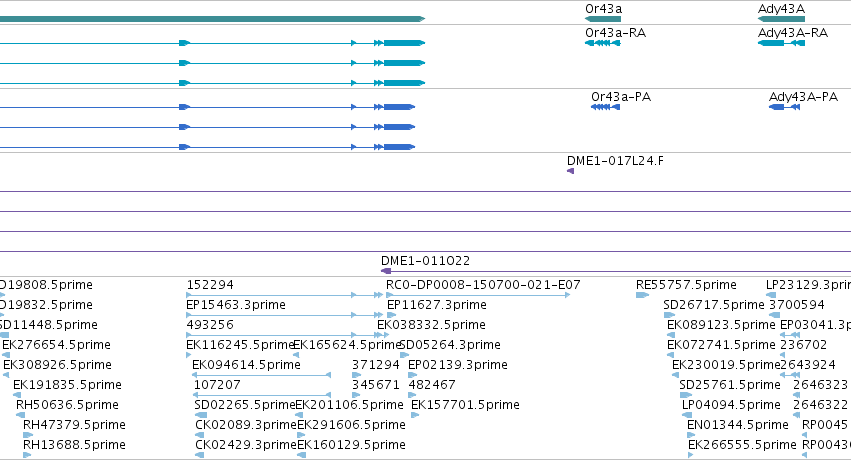
Task: Click the EK157701.5prime label
Action: [465, 405]
